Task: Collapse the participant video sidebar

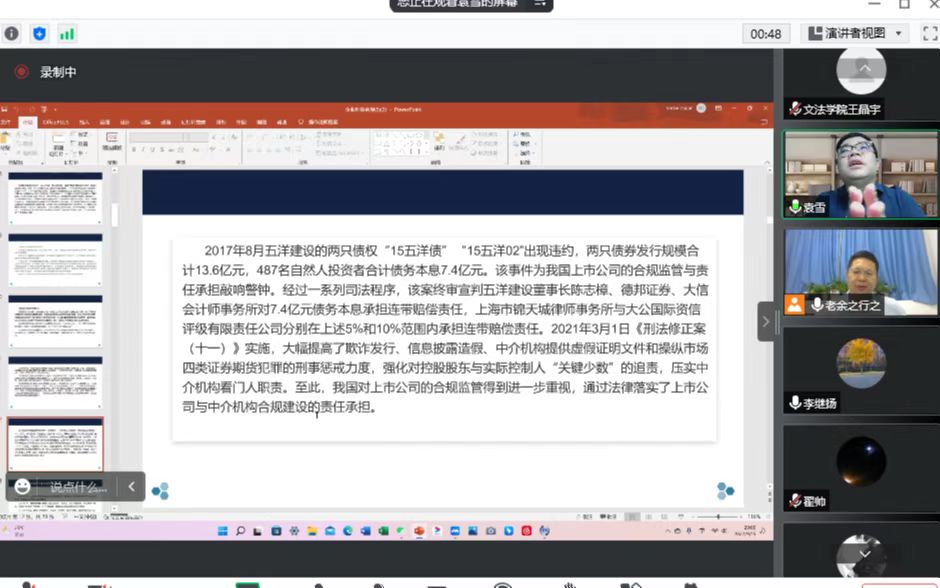Action: 766,321
